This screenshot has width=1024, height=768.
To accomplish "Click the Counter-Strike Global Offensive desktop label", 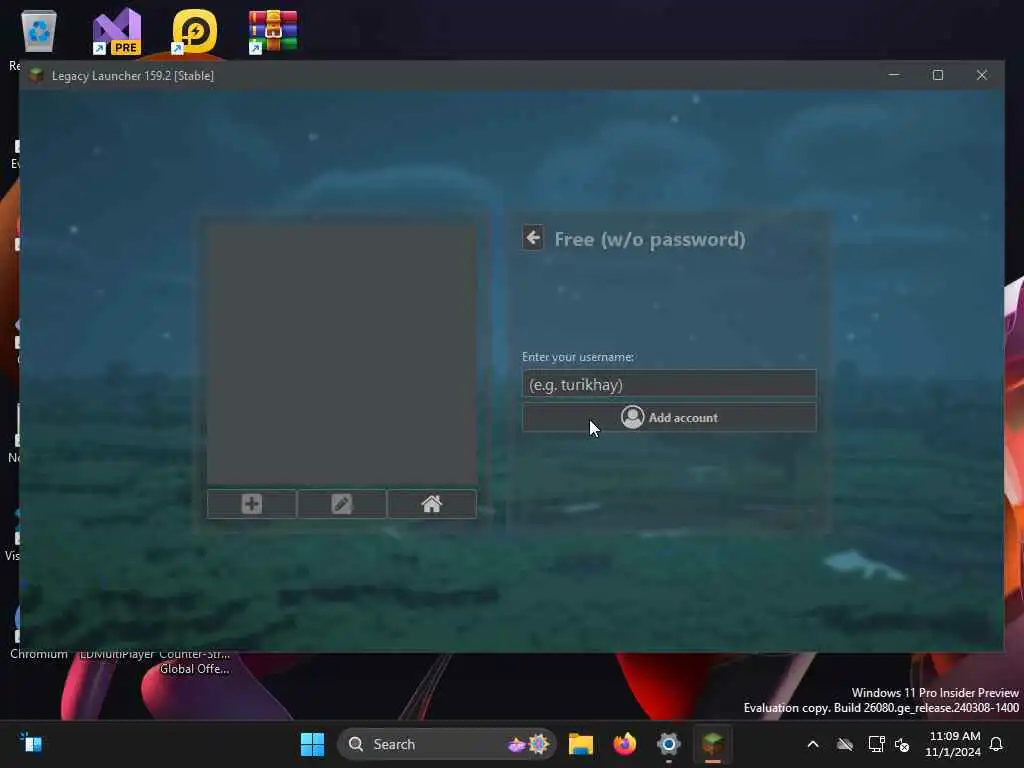I will (195, 661).
